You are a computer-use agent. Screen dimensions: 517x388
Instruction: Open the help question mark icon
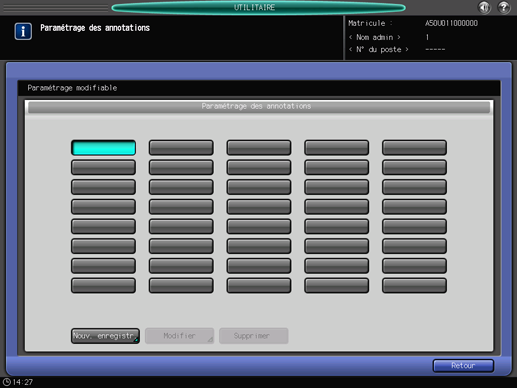[x=504, y=7]
